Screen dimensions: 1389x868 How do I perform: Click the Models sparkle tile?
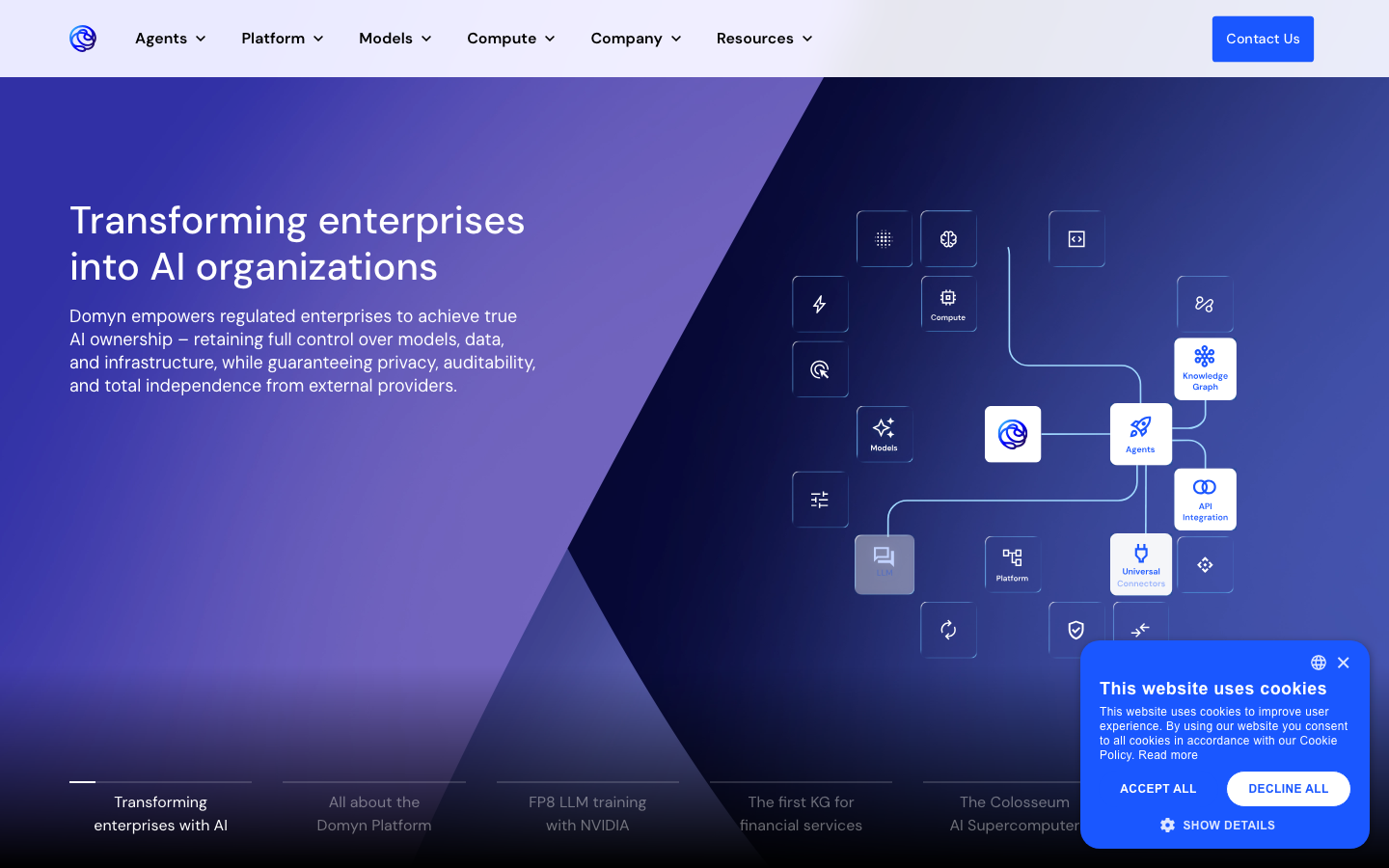[x=884, y=434]
